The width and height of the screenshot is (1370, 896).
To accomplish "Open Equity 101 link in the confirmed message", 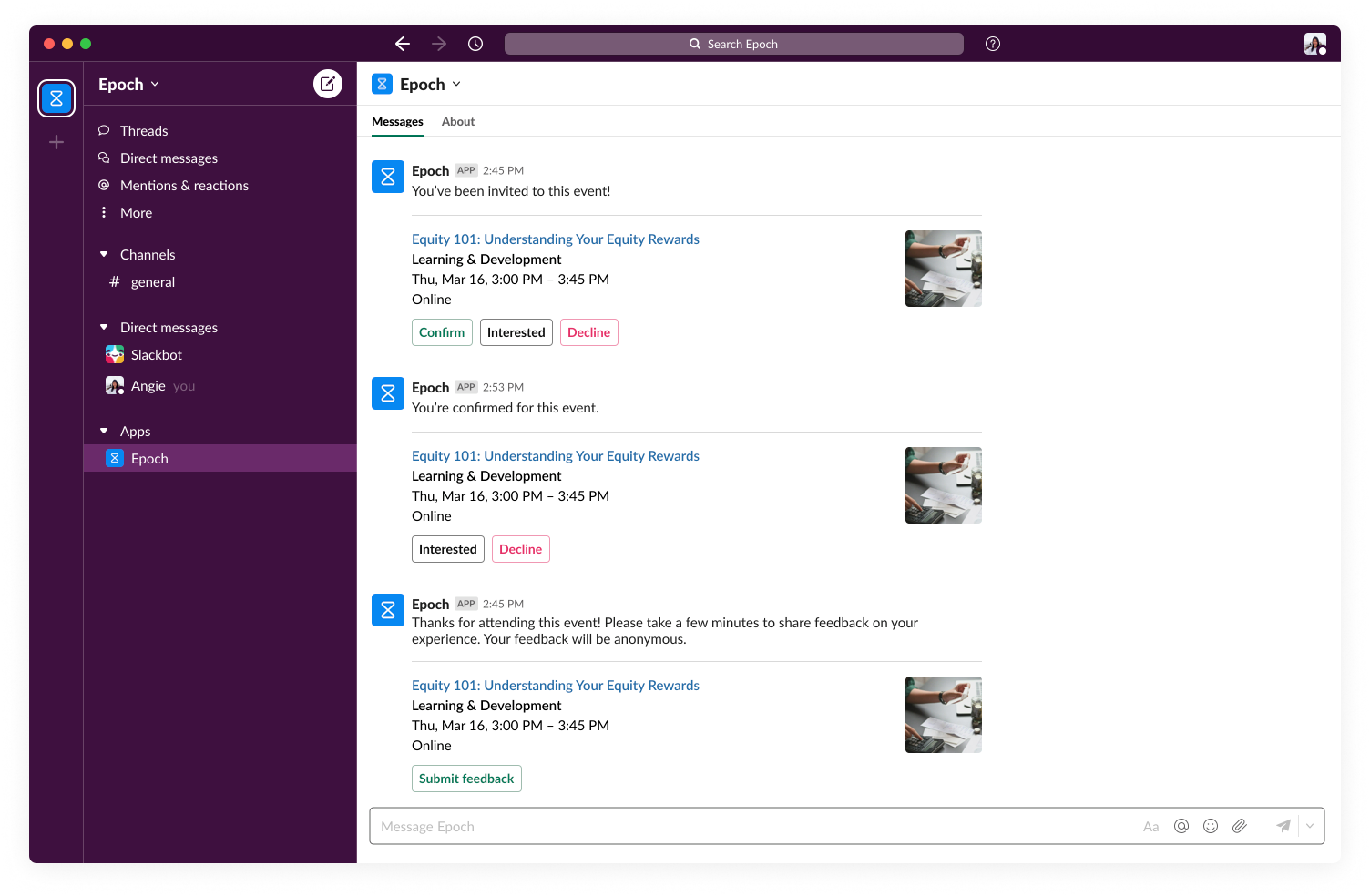I will coord(556,456).
